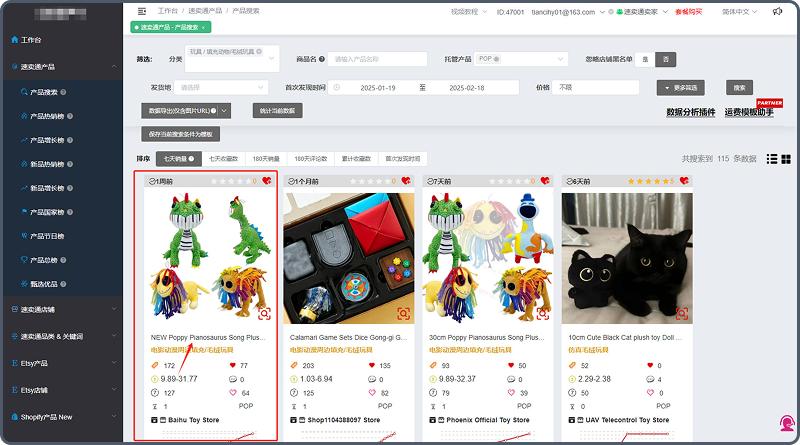Collapse the sidebar via the hamburger icon

click(142, 11)
